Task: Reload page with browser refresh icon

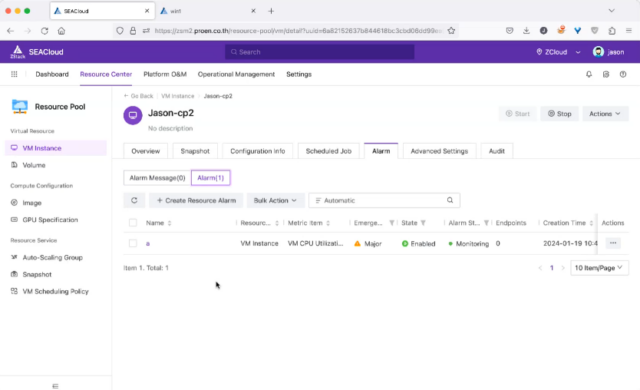Action: point(44,31)
